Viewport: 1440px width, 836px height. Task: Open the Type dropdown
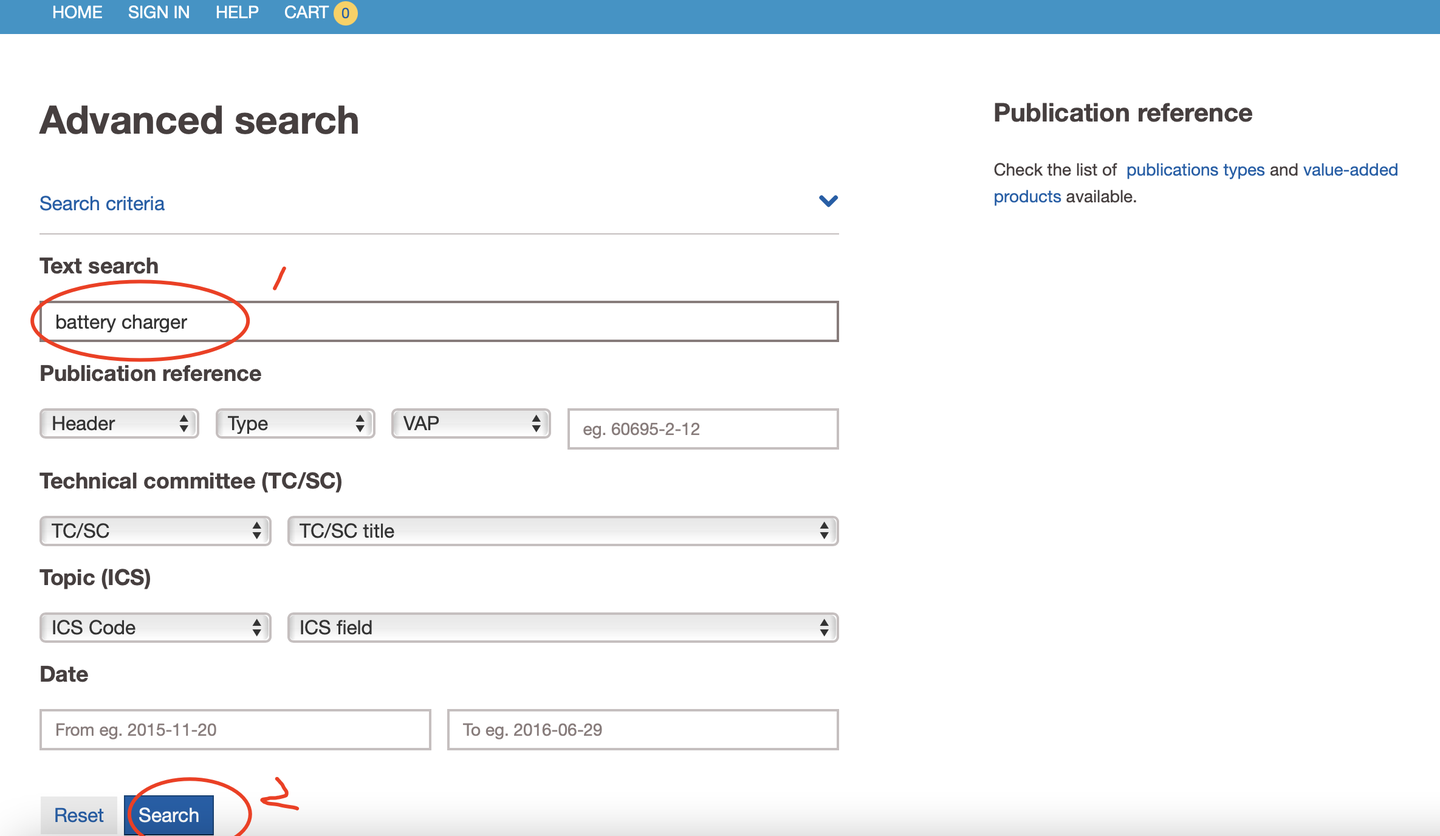click(x=295, y=424)
